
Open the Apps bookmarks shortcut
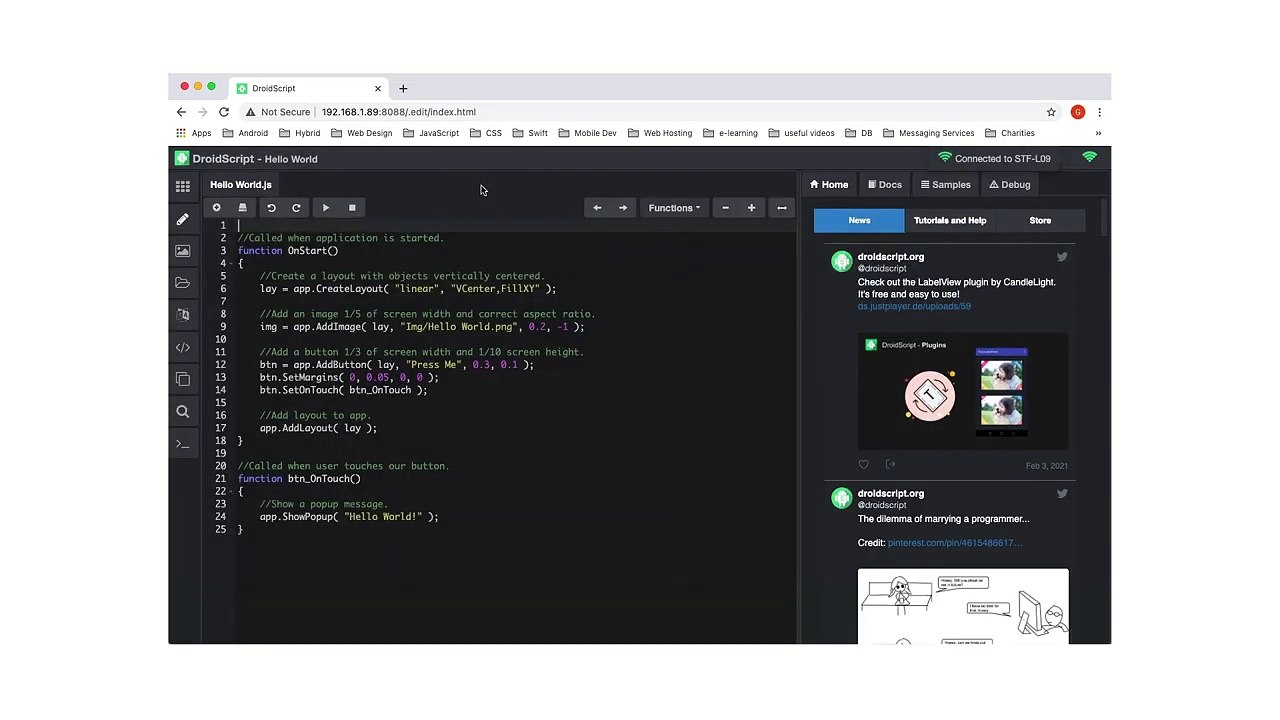pyautogui.click(x=194, y=133)
